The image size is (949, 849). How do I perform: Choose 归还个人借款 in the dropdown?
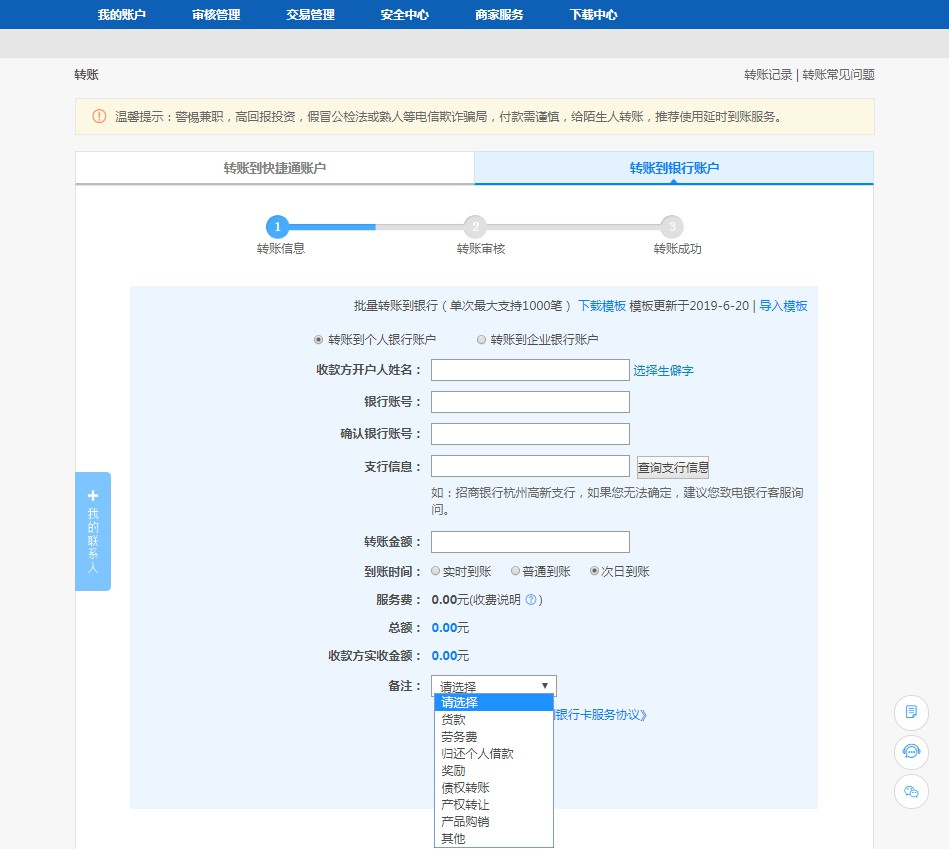pyautogui.click(x=477, y=754)
